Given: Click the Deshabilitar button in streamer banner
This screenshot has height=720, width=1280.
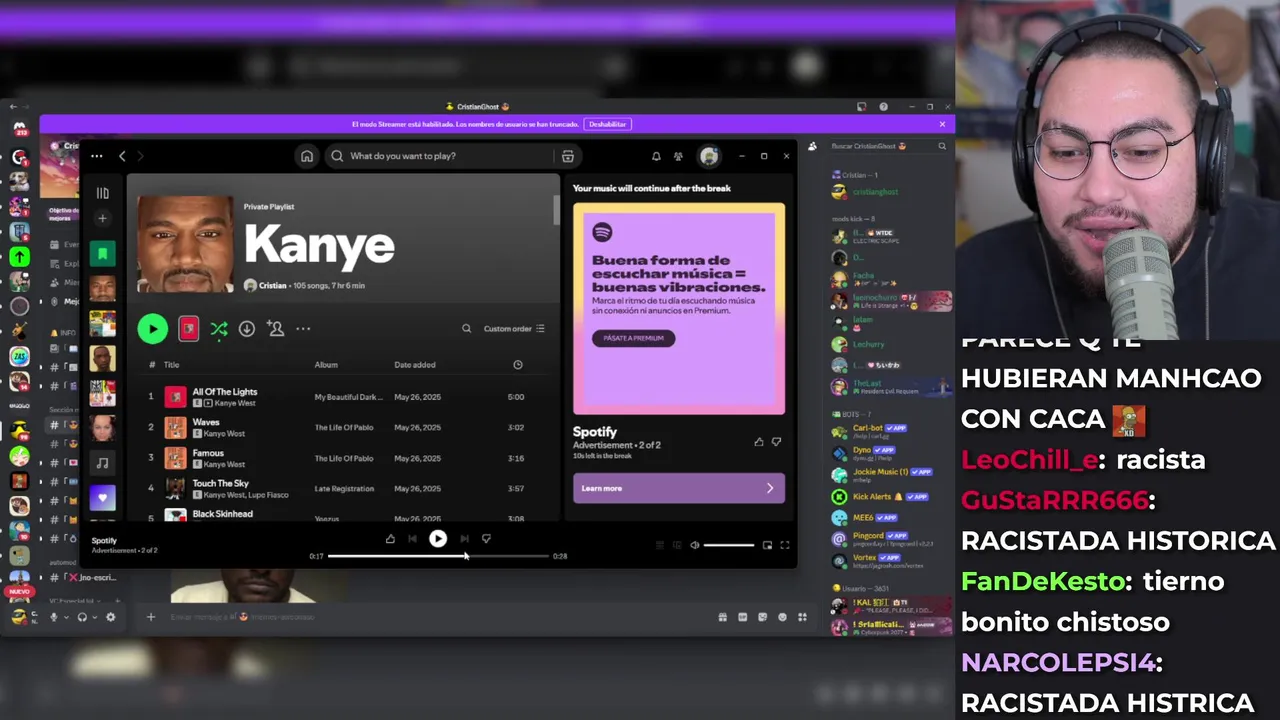Looking at the screenshot, I should pos(607,124).
